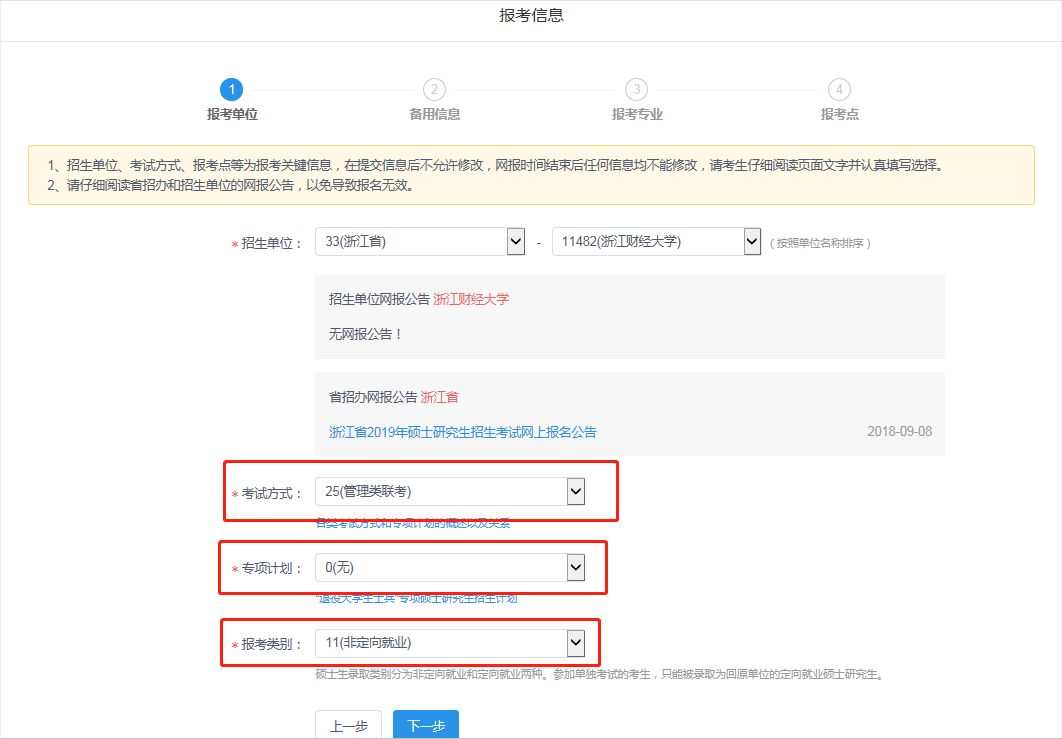Expand the 11482(浙江财经大学) school dropdown
The image size is (1062, 739).
pyautogui.click(x=656, y=242)
